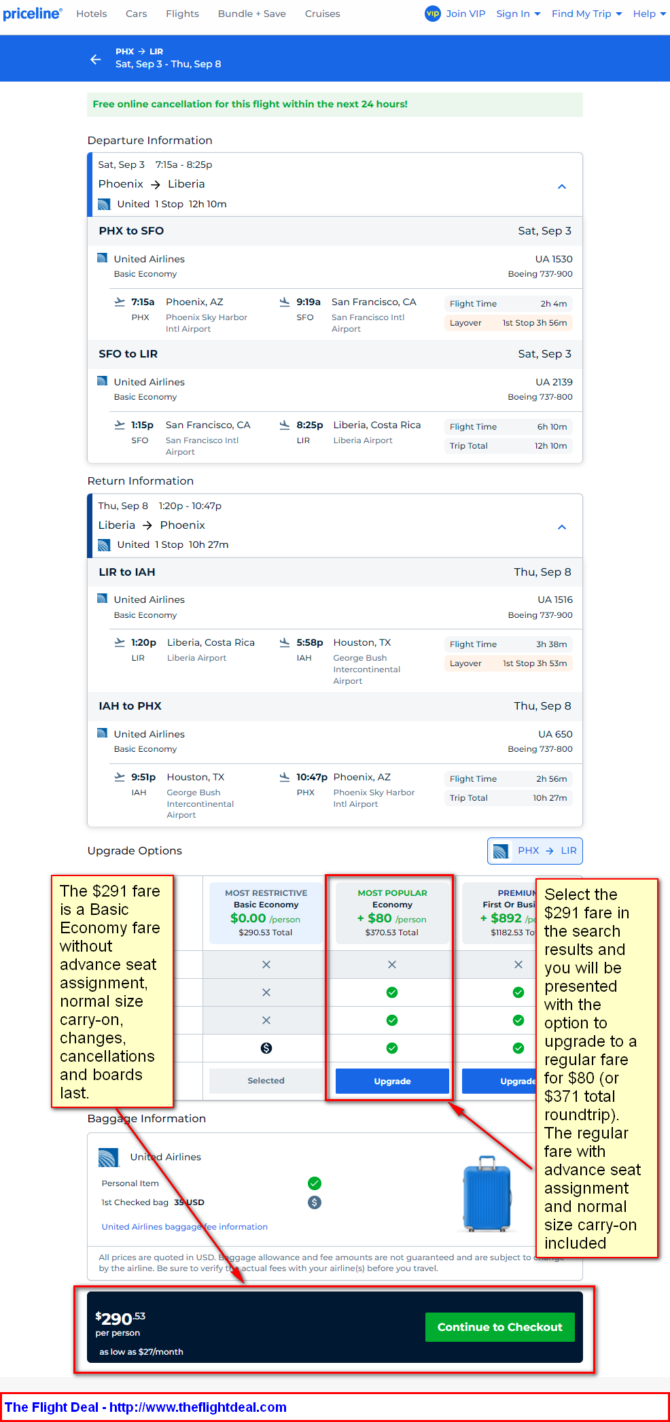
Task: Collapse the Phoenix to Liberia departure details
Action: (561, 186)
